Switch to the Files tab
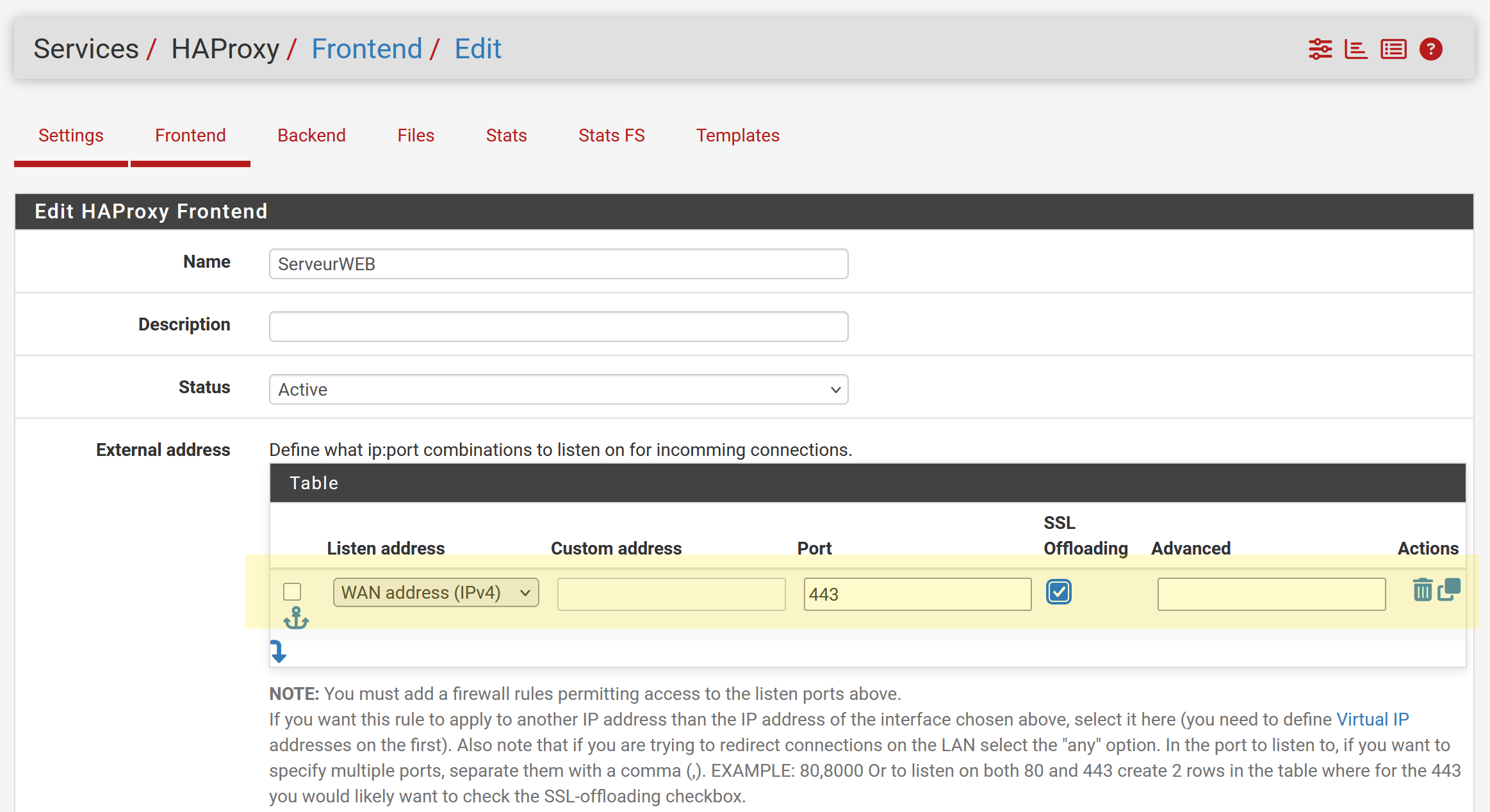 [x=416, y=135]
